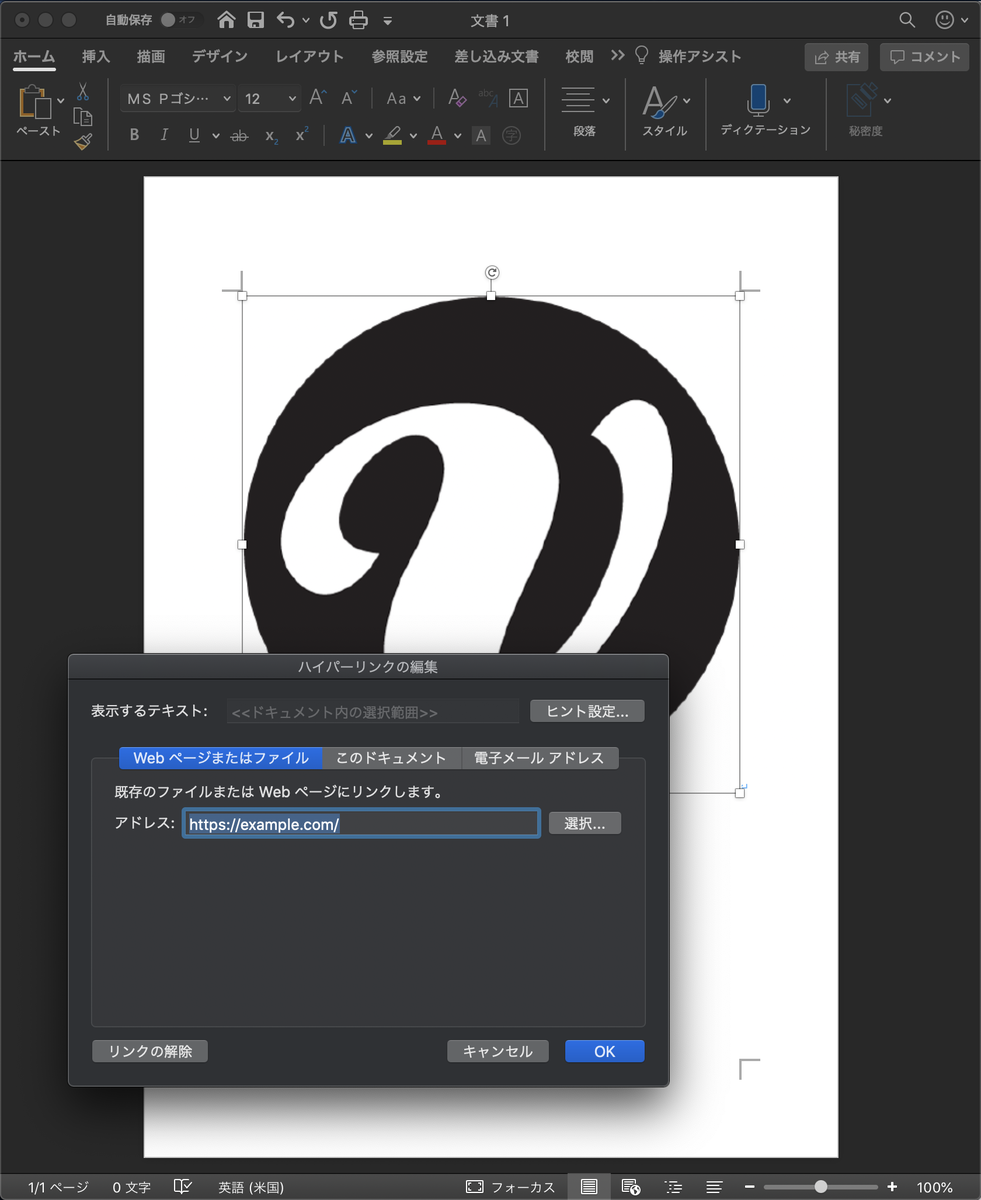Click キャンセル in hyperlink dialog
Screen dimensions: 981x1200
point(498,1051)
